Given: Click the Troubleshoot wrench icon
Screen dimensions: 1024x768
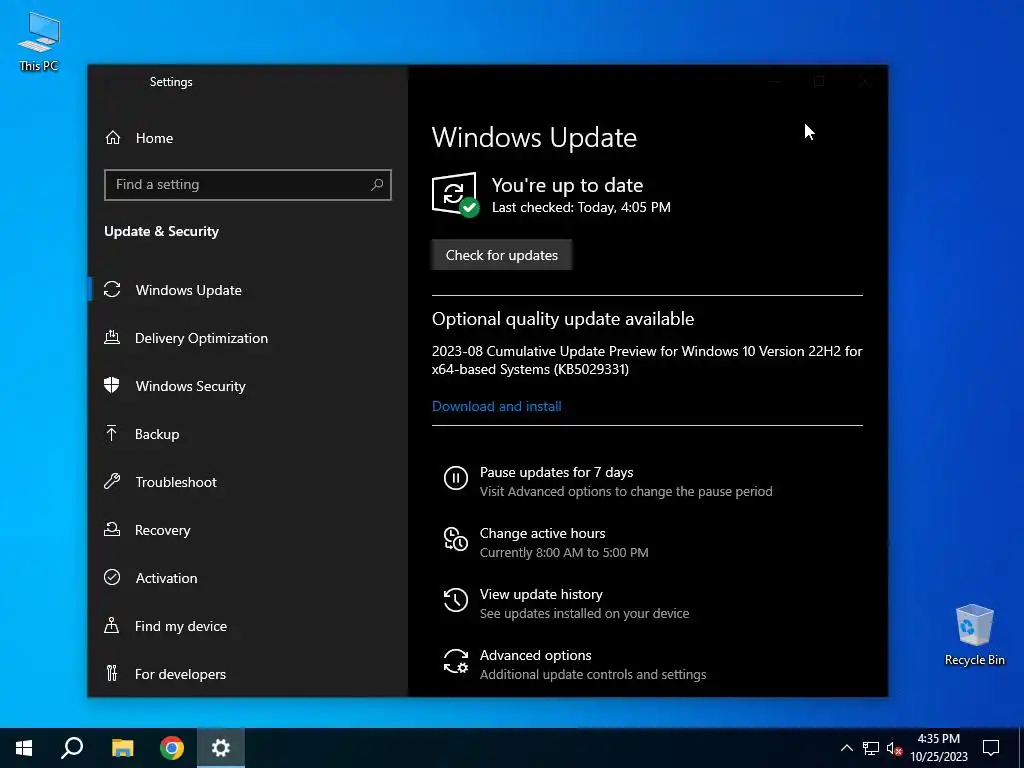Looking at the screenshot, I should coord(112,482).
